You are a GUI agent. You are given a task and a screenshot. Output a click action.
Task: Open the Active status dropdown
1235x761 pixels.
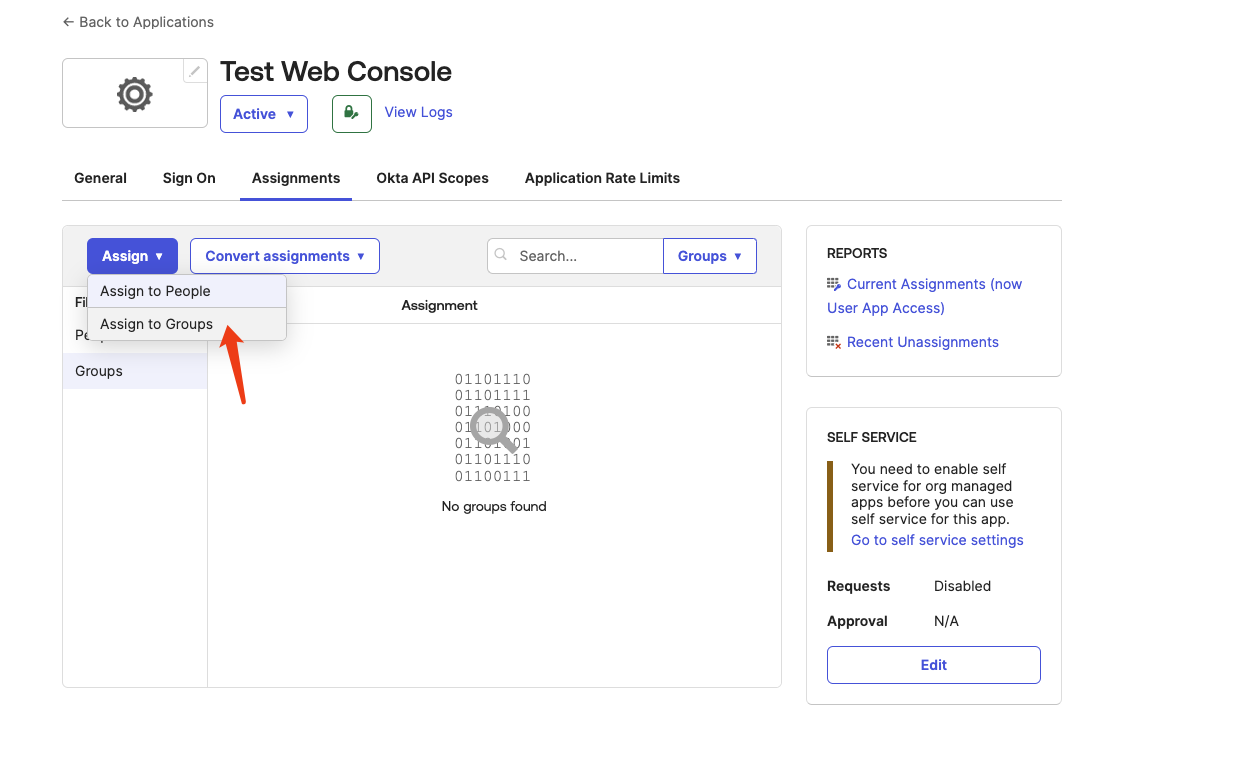(x=264, y=114)
